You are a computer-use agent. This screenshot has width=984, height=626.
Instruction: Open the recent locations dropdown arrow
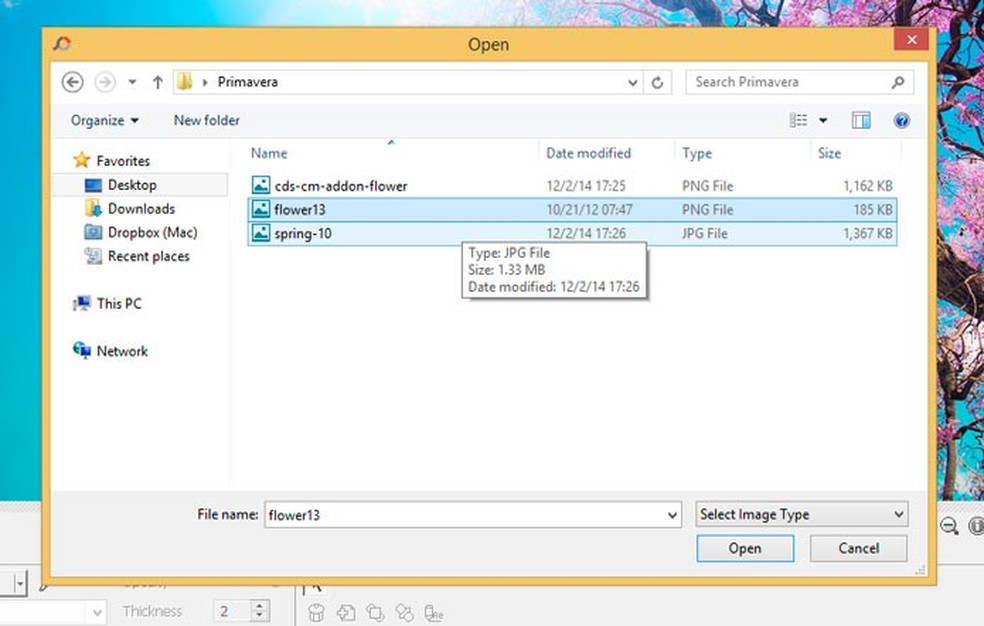click(x=132, y=82)
